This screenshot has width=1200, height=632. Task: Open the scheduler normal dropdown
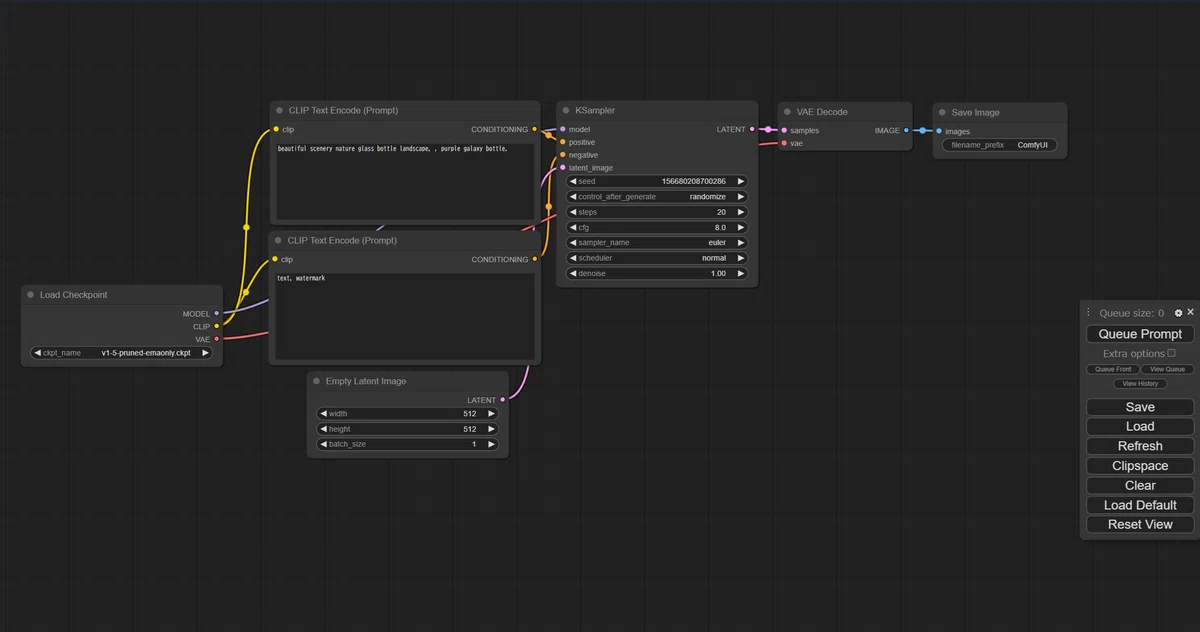click(x=657, y=258)
